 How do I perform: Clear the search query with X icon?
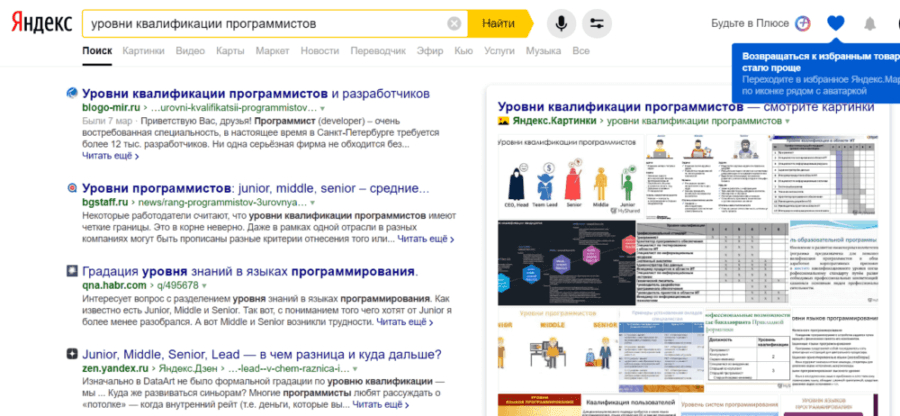click(454, 24)
